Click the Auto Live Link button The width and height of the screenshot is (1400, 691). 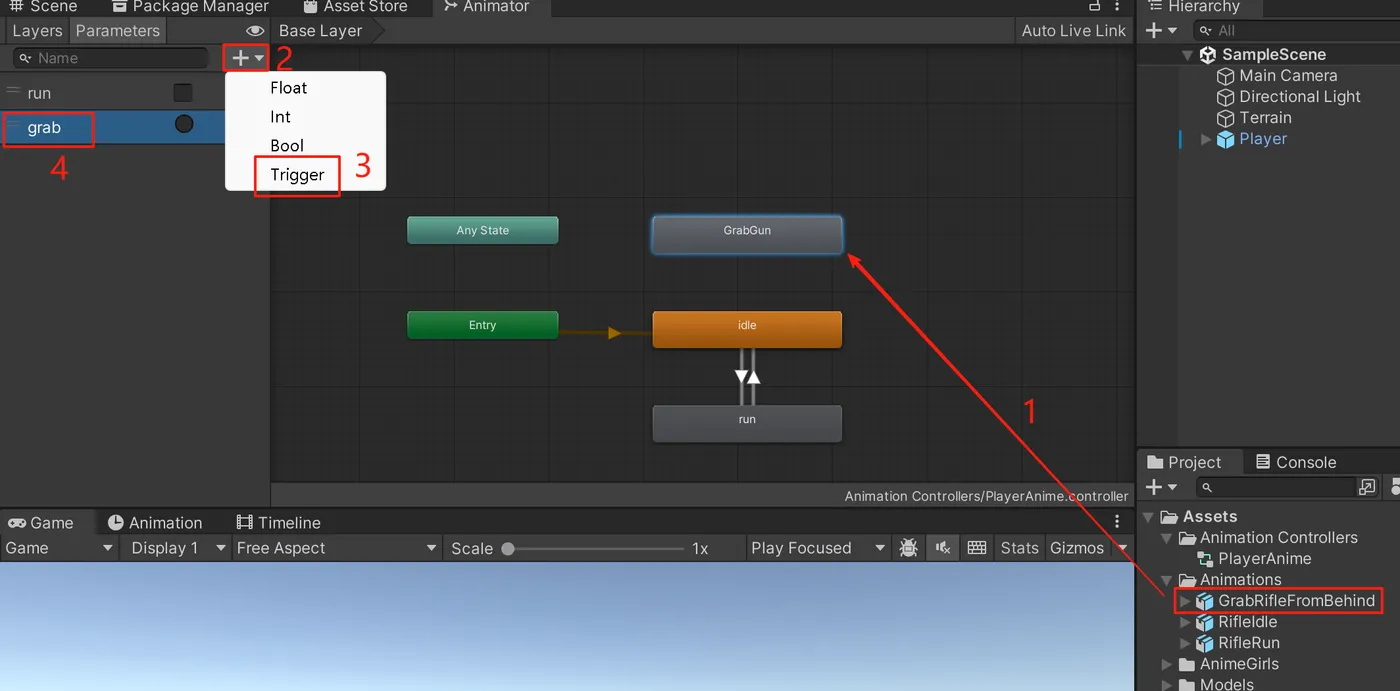(1074, 31)
